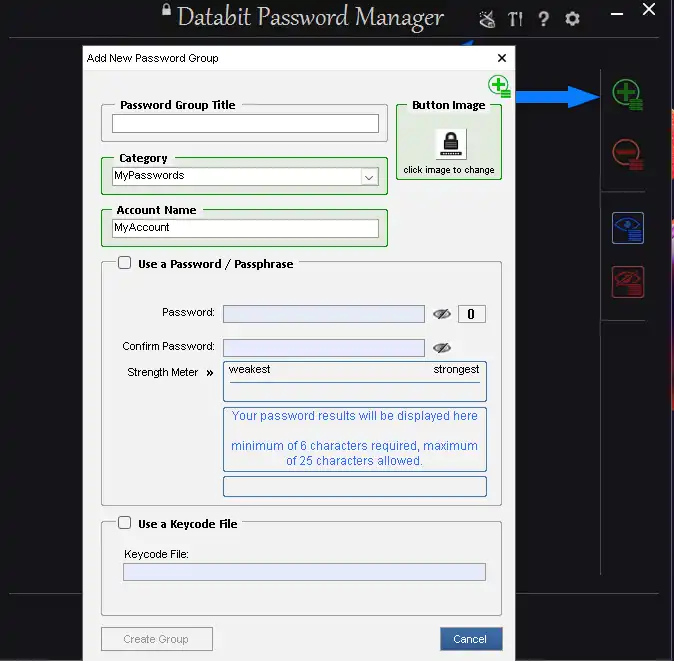Open help via the question mark icon
This screenshot has width=674, height=661.
543,19
